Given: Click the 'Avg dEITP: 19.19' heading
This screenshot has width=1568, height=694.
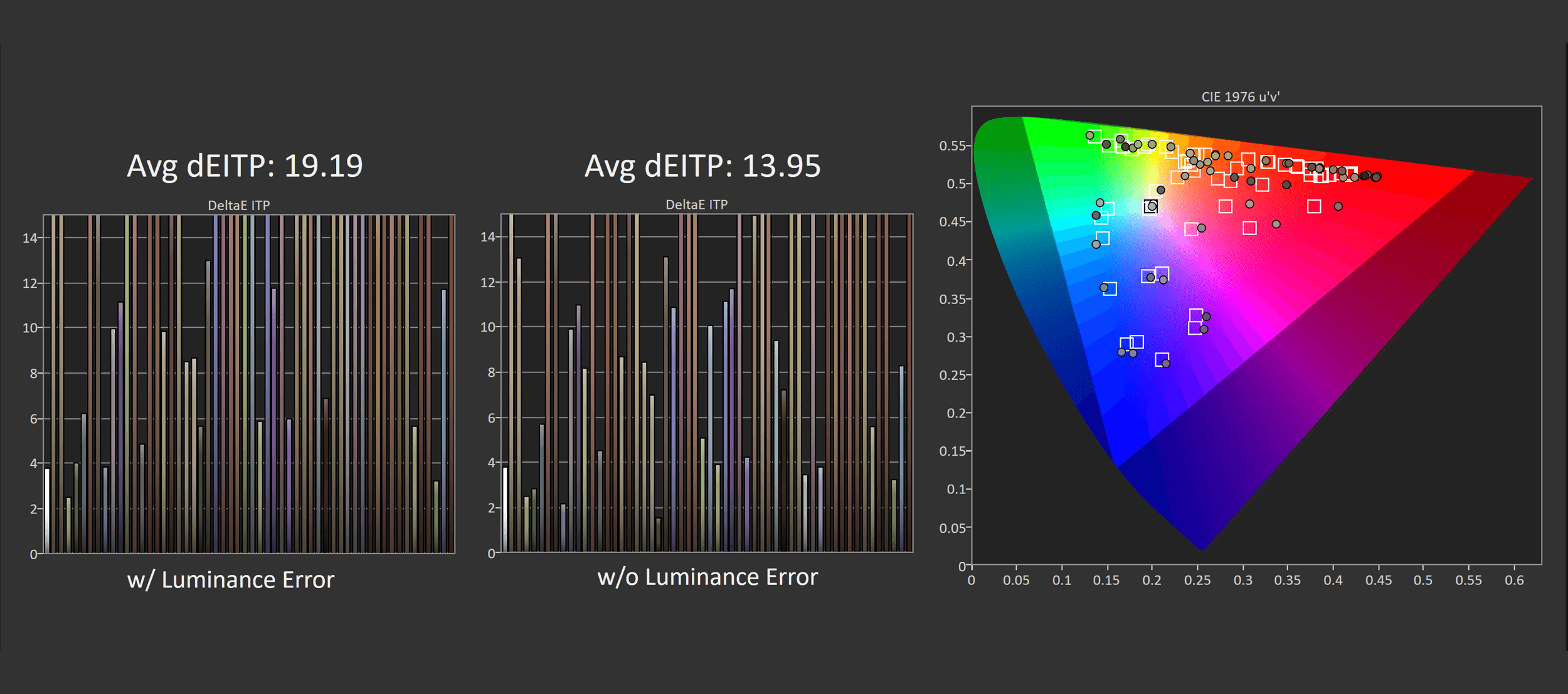Looking at the screenshot, I should pyautogui.click(x=245, y=167).
